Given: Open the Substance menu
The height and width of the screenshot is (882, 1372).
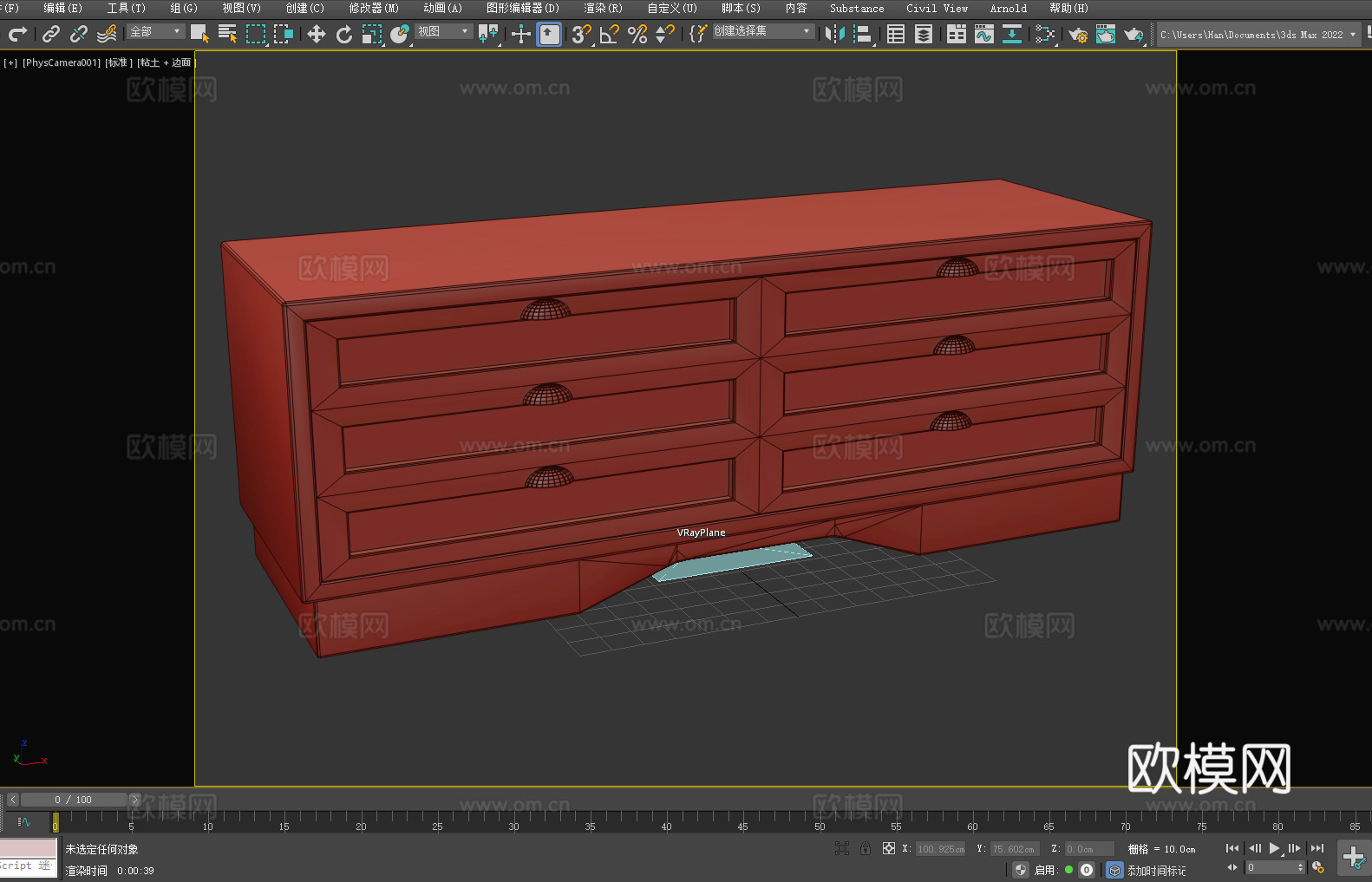Looking at the screenshot, I should coord(857,8).
